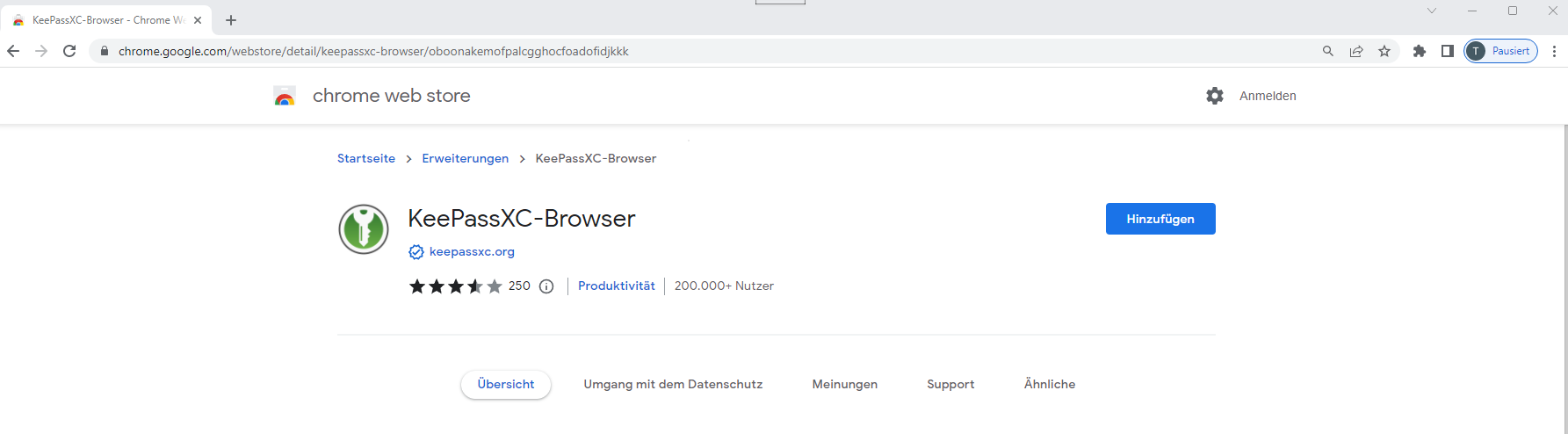Click the star rating display
The height and width of the screenshot is (434, 1568).
pos(455,286)
